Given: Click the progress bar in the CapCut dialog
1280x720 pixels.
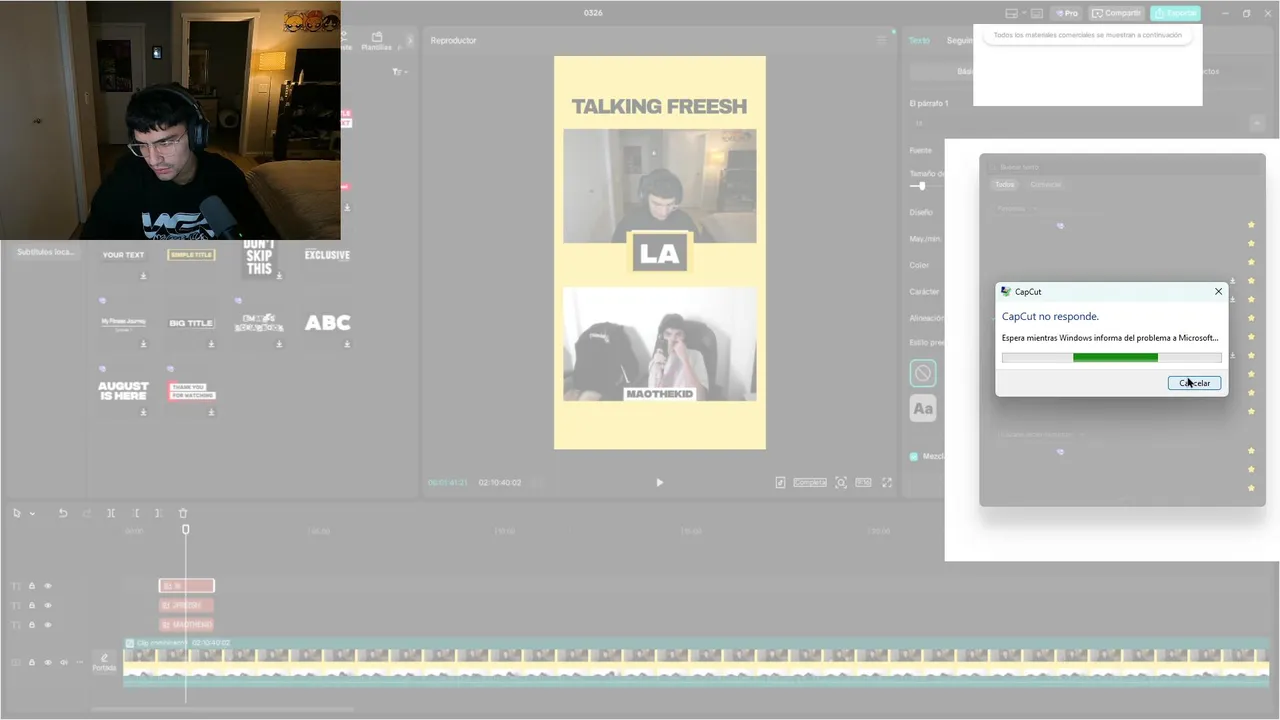Looking at the screenshot, I should pyautogui.click(x=1111, y=357).
